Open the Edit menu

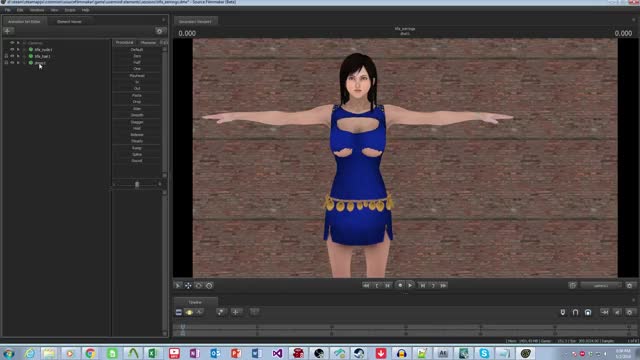[20, 10]
